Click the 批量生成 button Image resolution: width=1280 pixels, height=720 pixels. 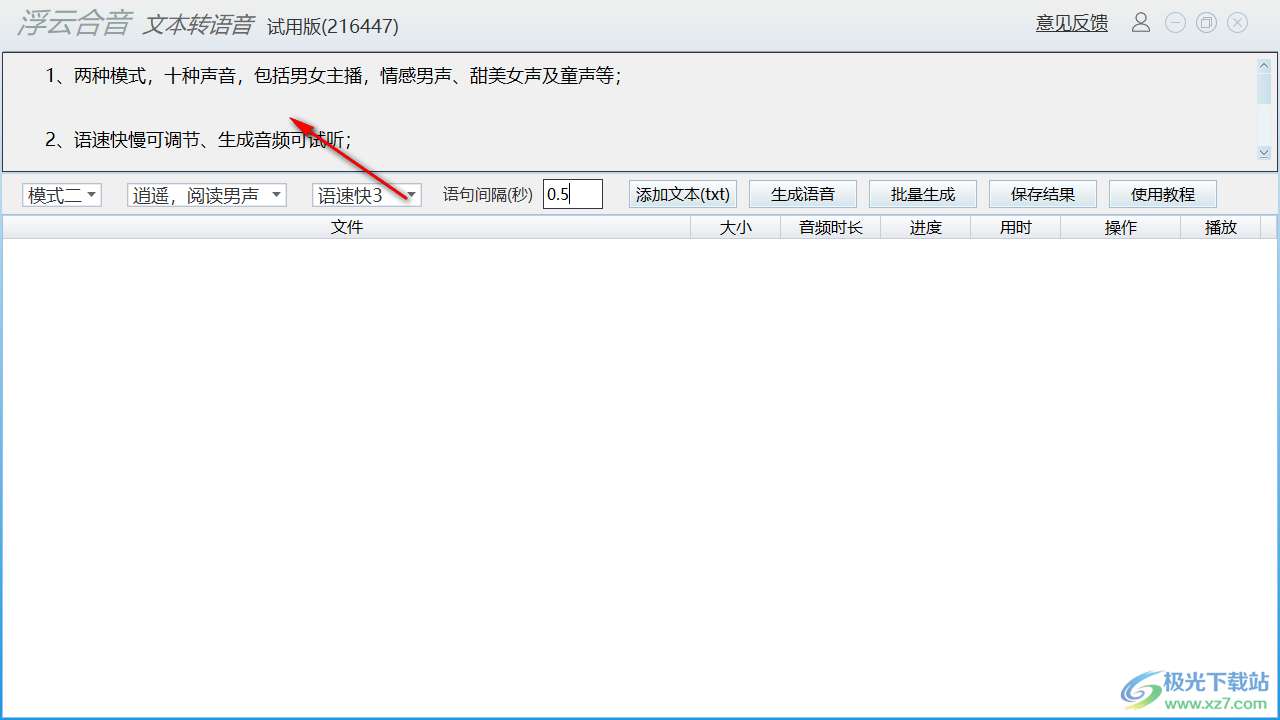(x=923, y=194)
